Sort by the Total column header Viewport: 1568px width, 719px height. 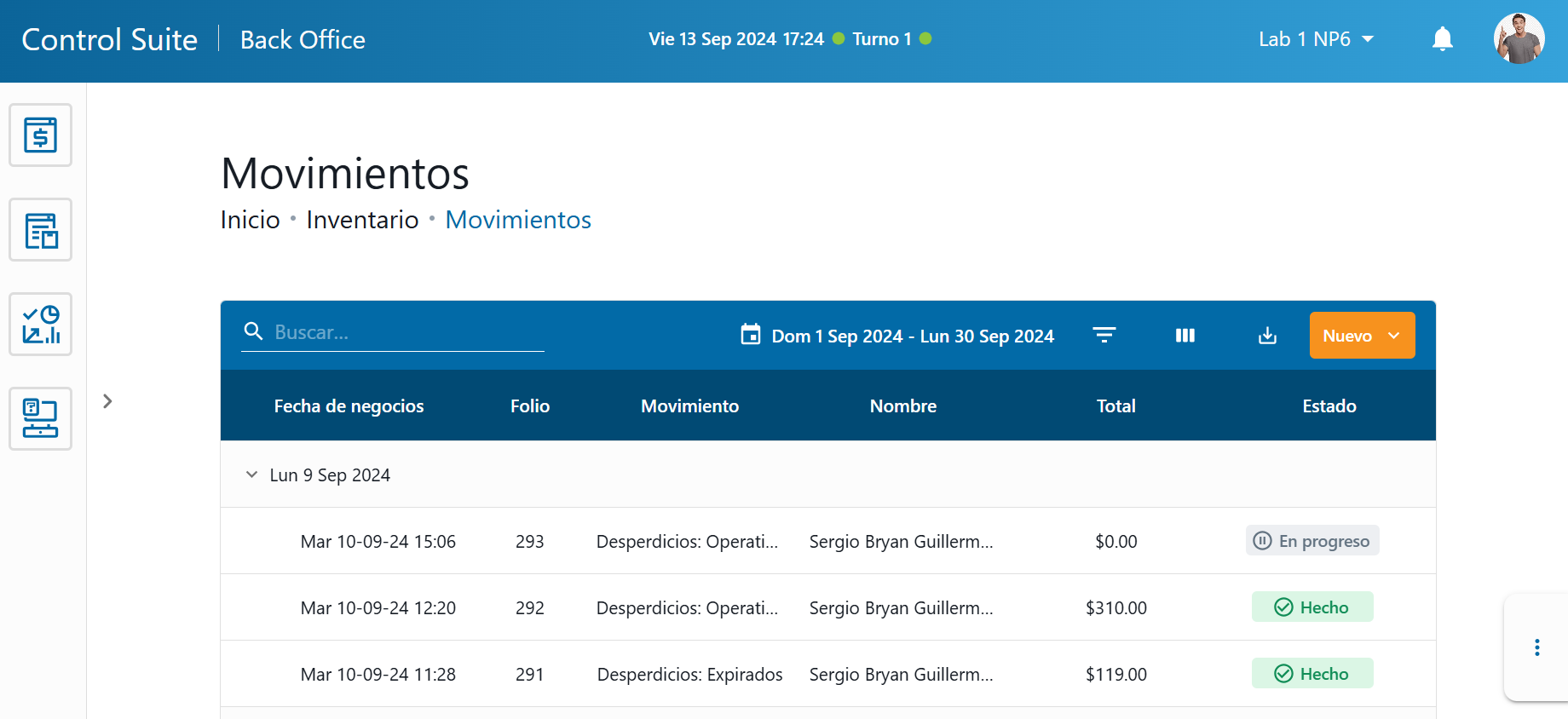pyautogui.click(x=1115, y=406)
